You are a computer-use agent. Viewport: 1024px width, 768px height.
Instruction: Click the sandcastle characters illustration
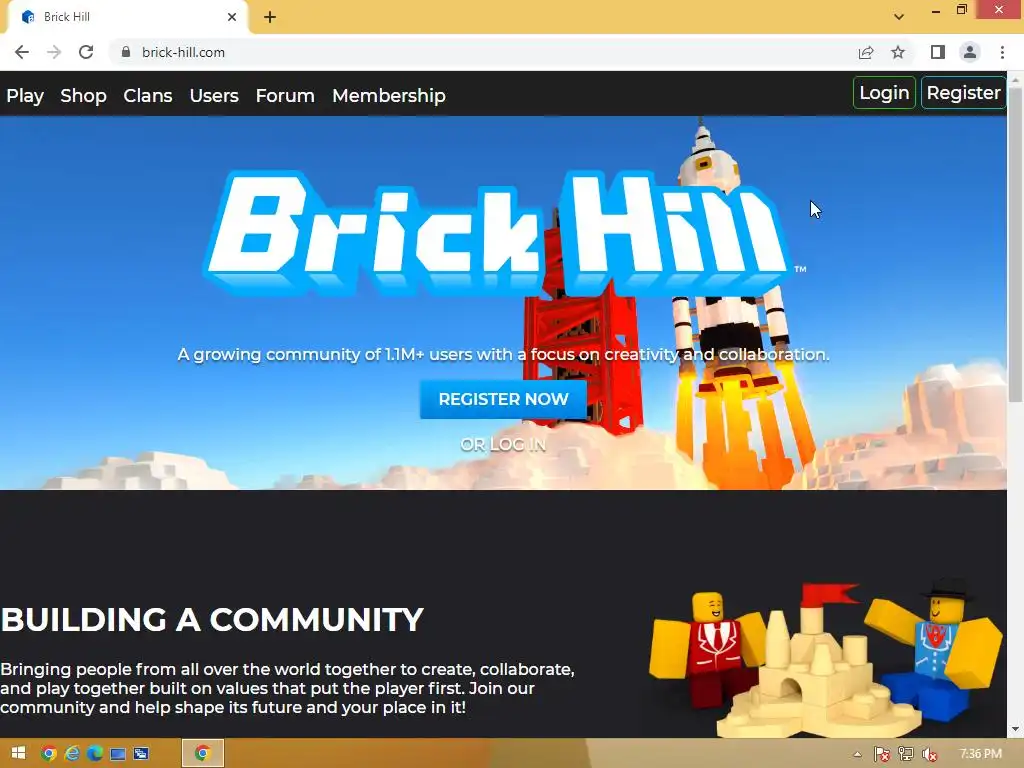point(825,658)
